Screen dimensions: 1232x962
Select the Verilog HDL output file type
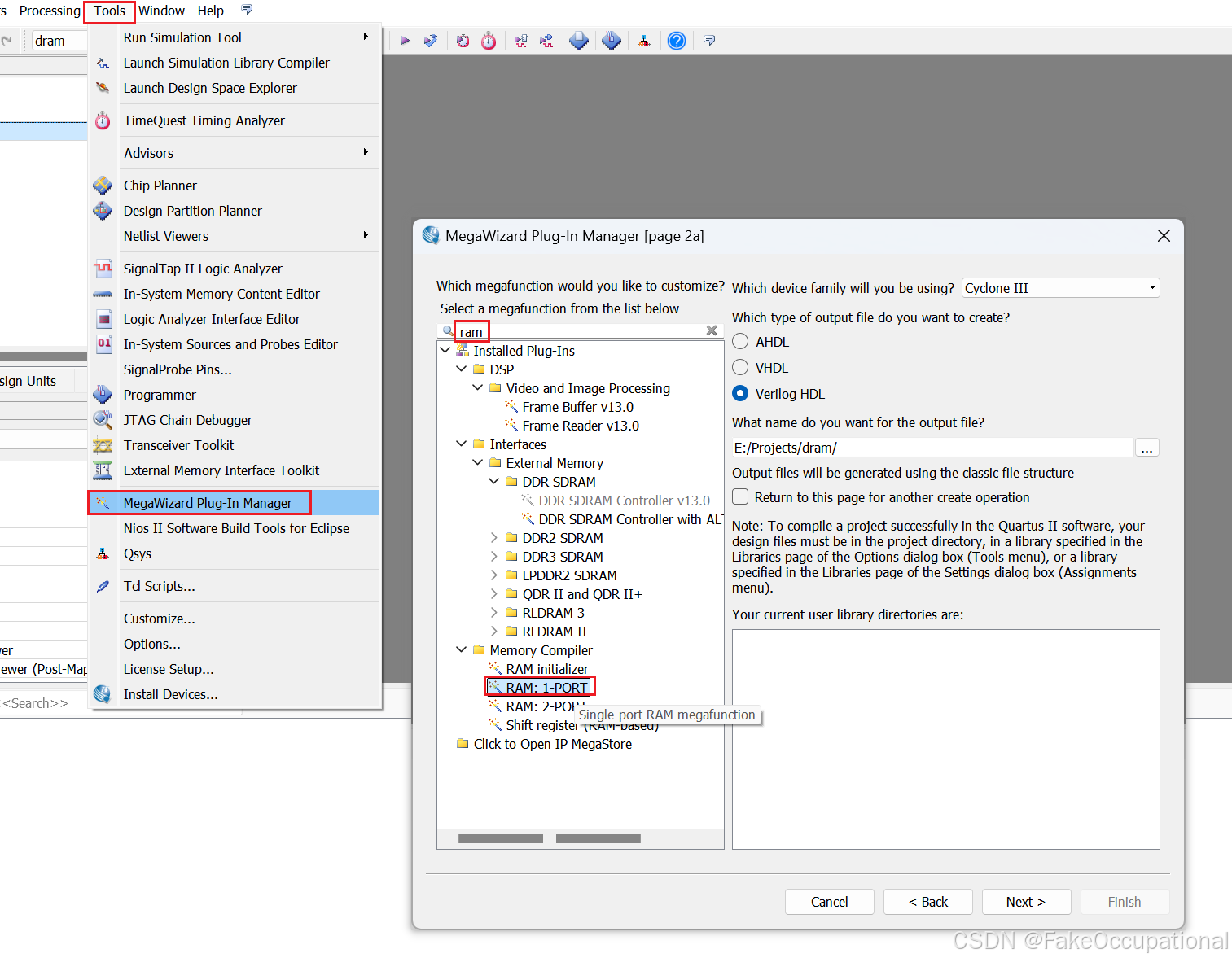click(740, 394)
